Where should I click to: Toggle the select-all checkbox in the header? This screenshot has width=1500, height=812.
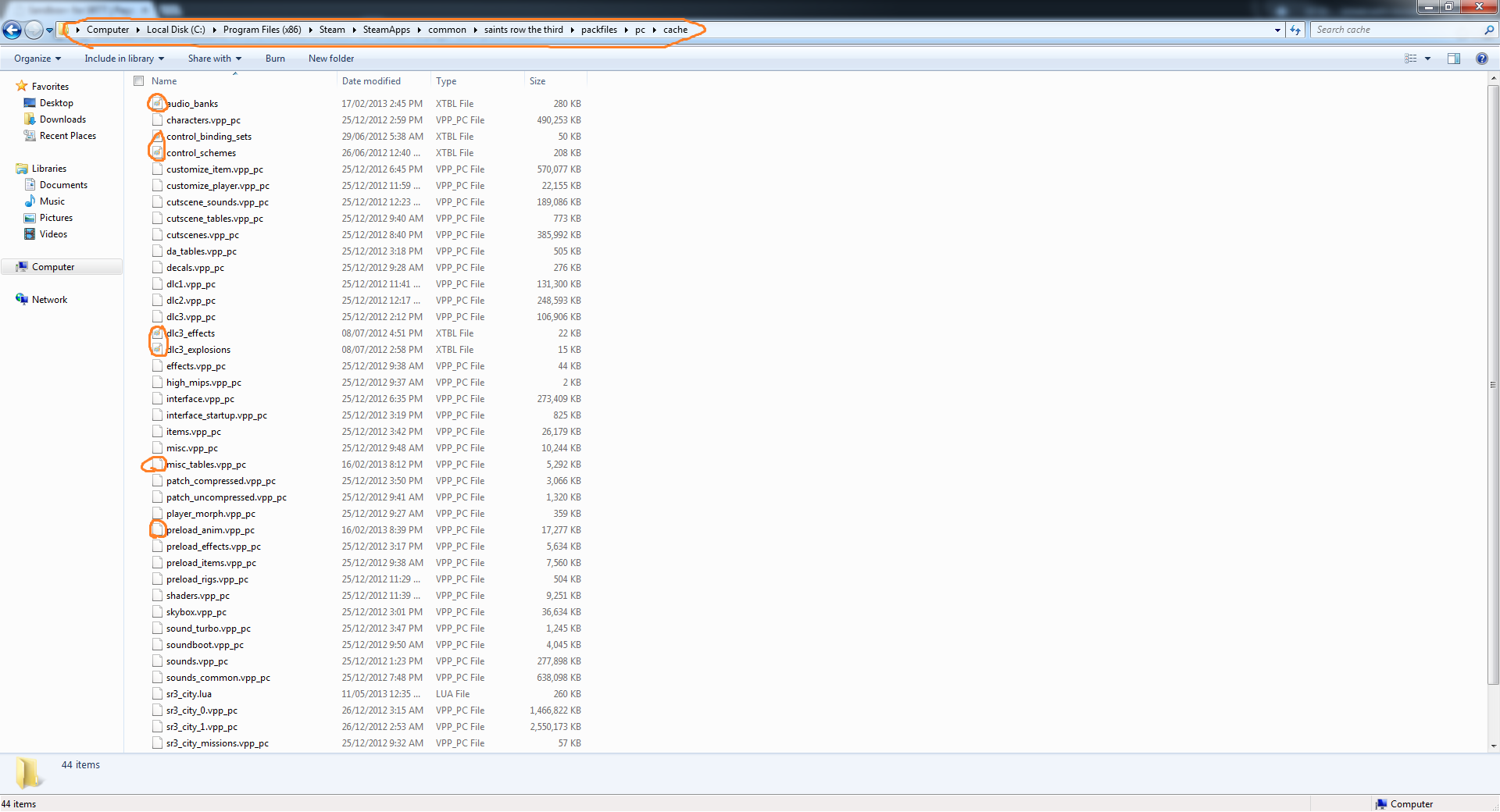pos(139,81)
